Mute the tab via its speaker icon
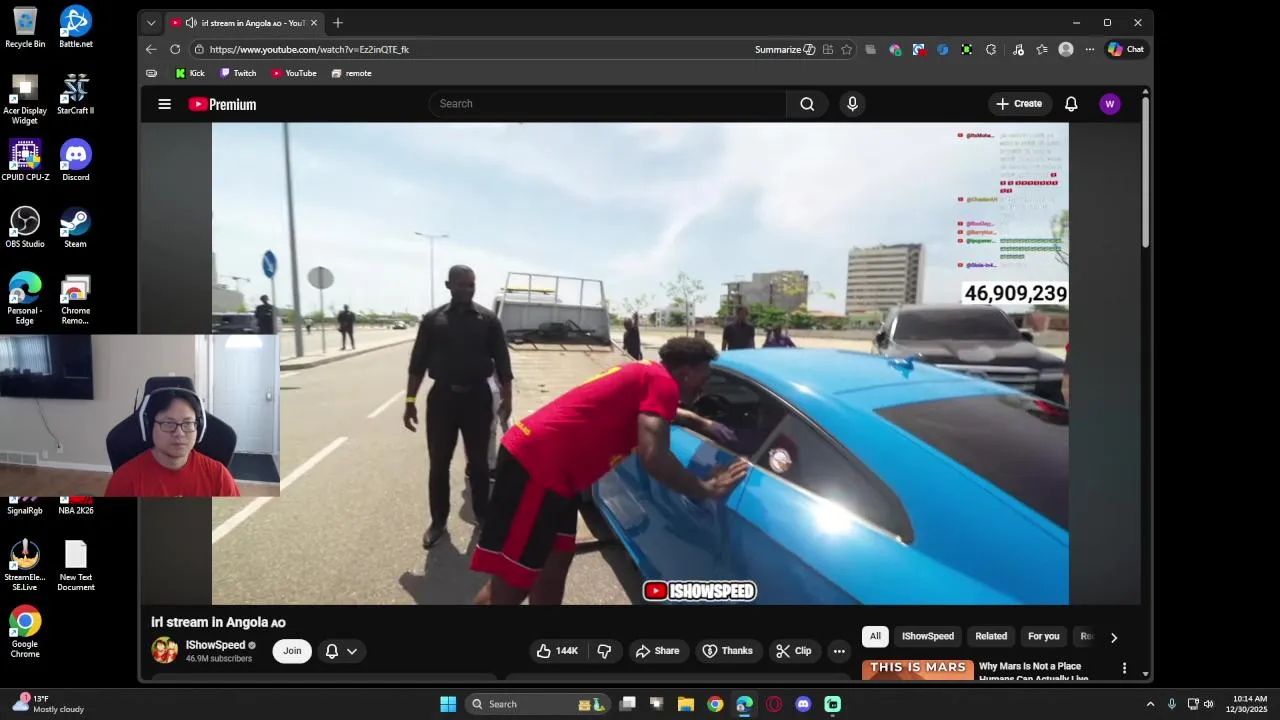 click(190, 23)
